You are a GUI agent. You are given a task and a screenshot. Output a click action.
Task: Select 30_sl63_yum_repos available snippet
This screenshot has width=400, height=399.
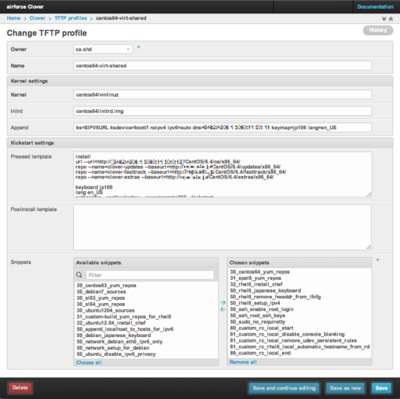[x=101, y=298]
